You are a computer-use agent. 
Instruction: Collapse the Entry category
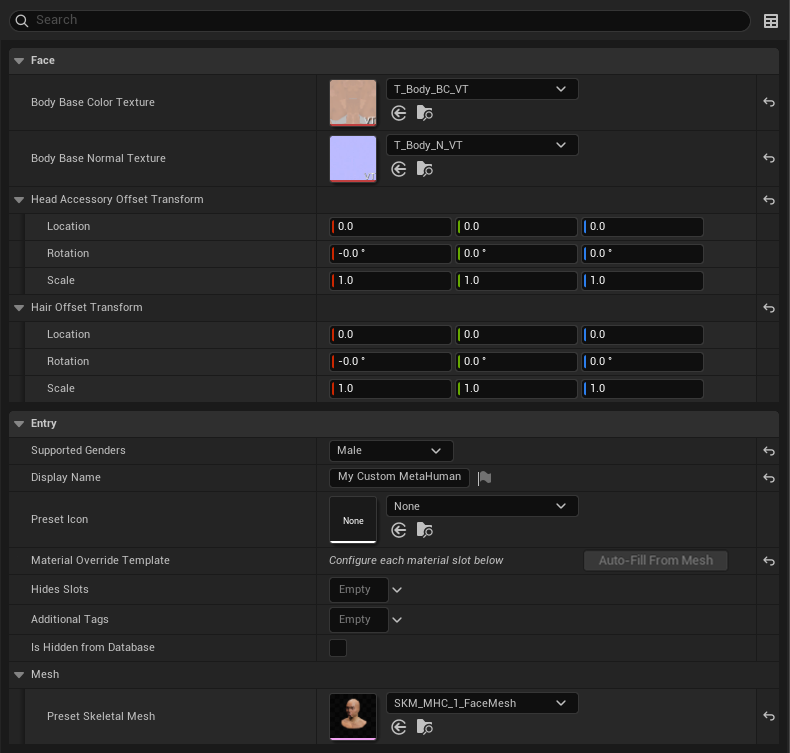[19, 424]
